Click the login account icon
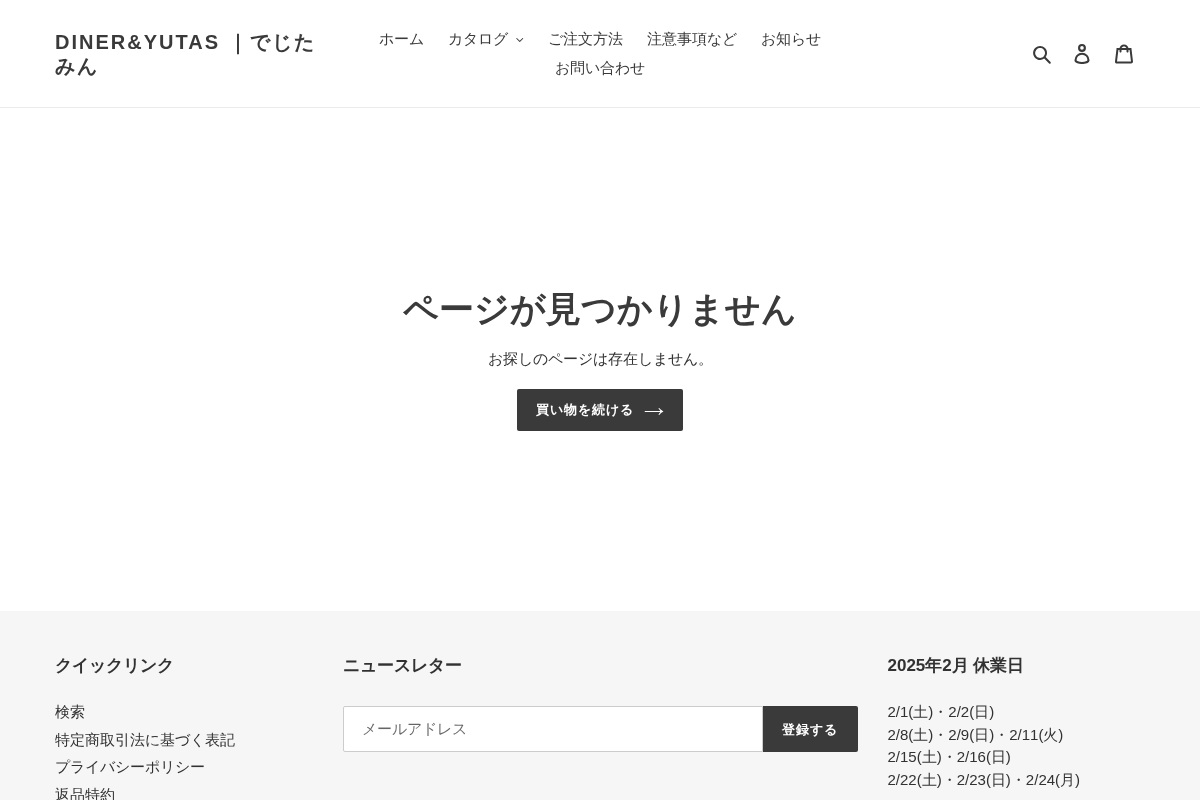The height and width of the screenshot is (800, 1200). tap(1082, 53)
